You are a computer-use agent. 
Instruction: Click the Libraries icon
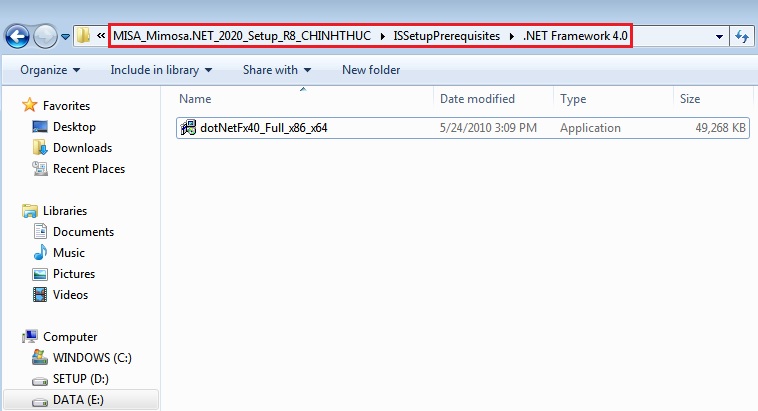[x=29, y=211]
